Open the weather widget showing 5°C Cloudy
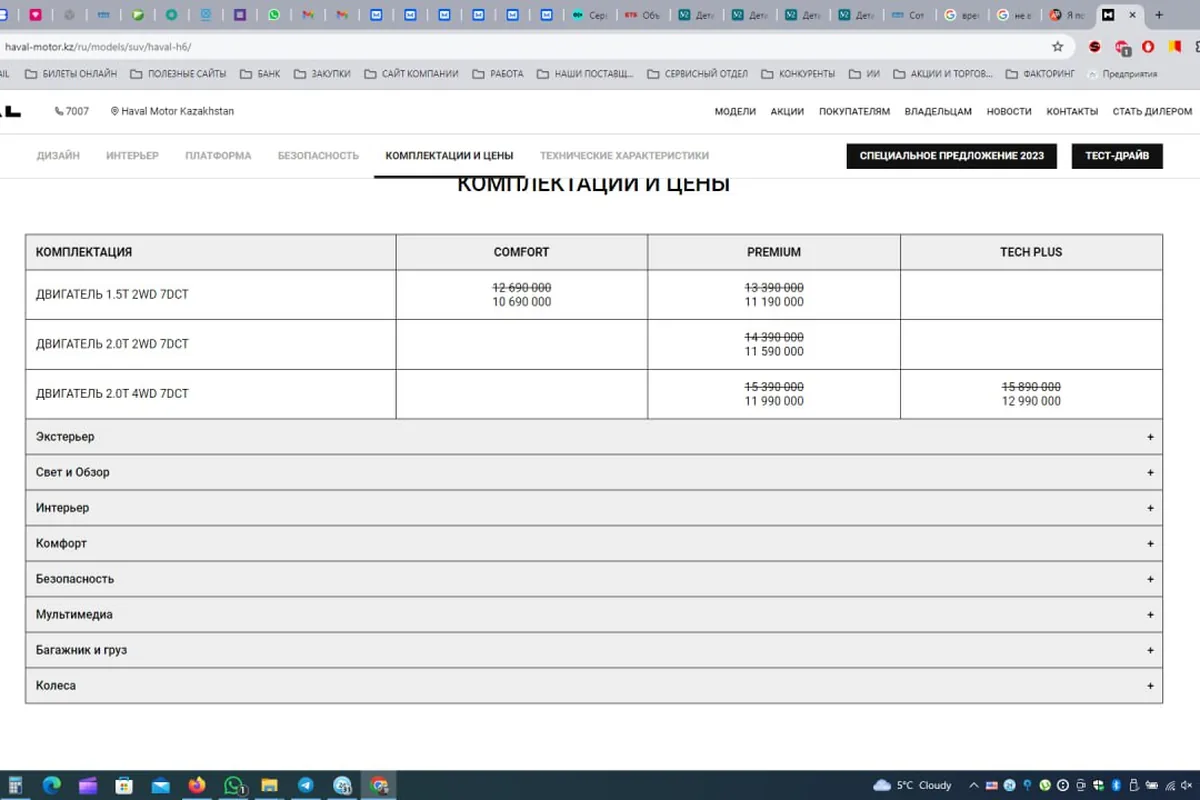 (912, 785)
